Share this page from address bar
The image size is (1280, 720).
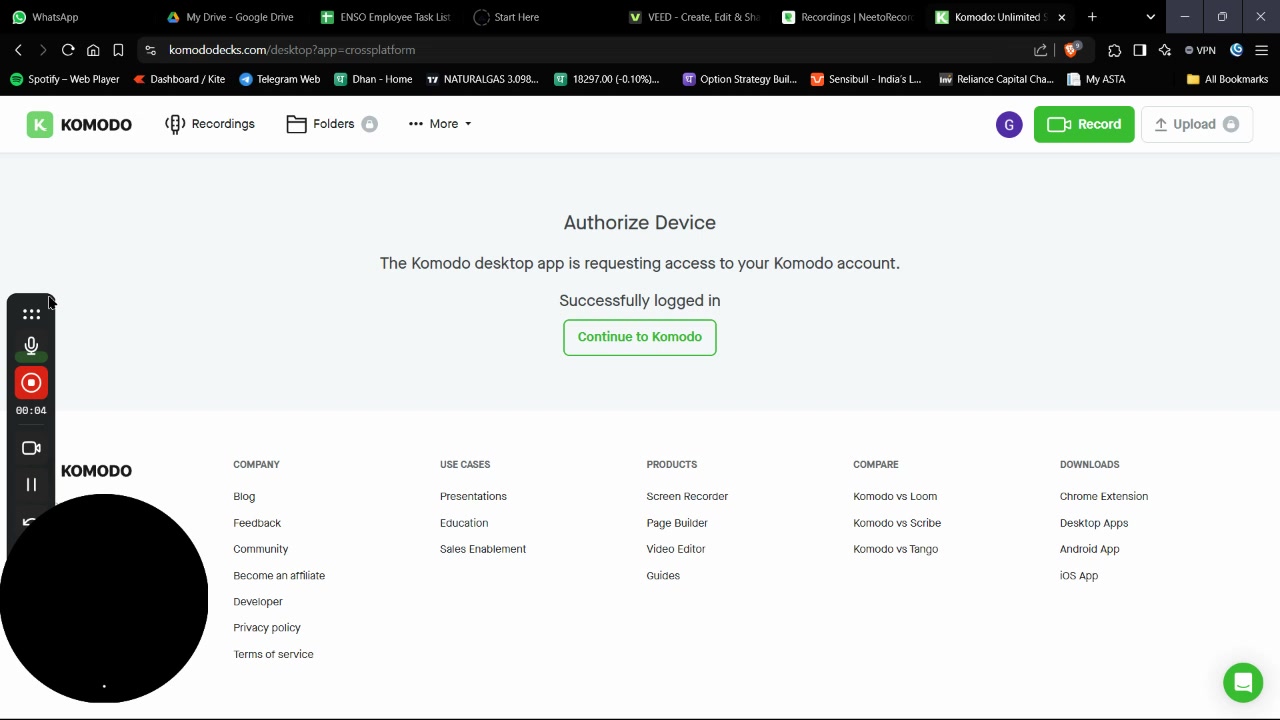coord(1040,50)
